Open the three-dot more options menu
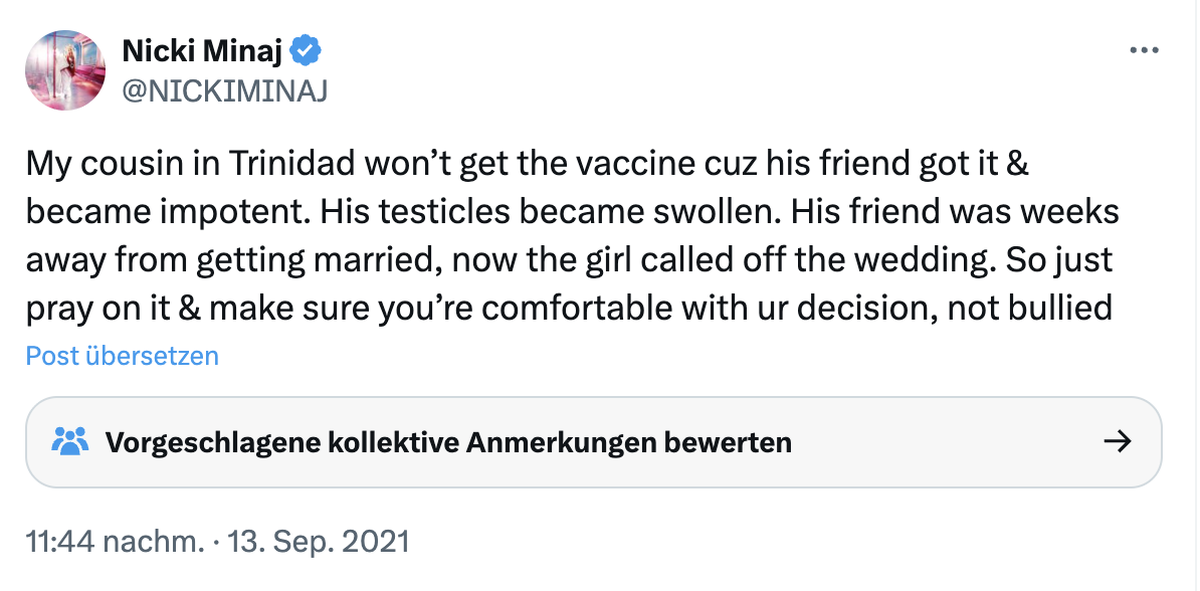 (x=1144, y=50)
